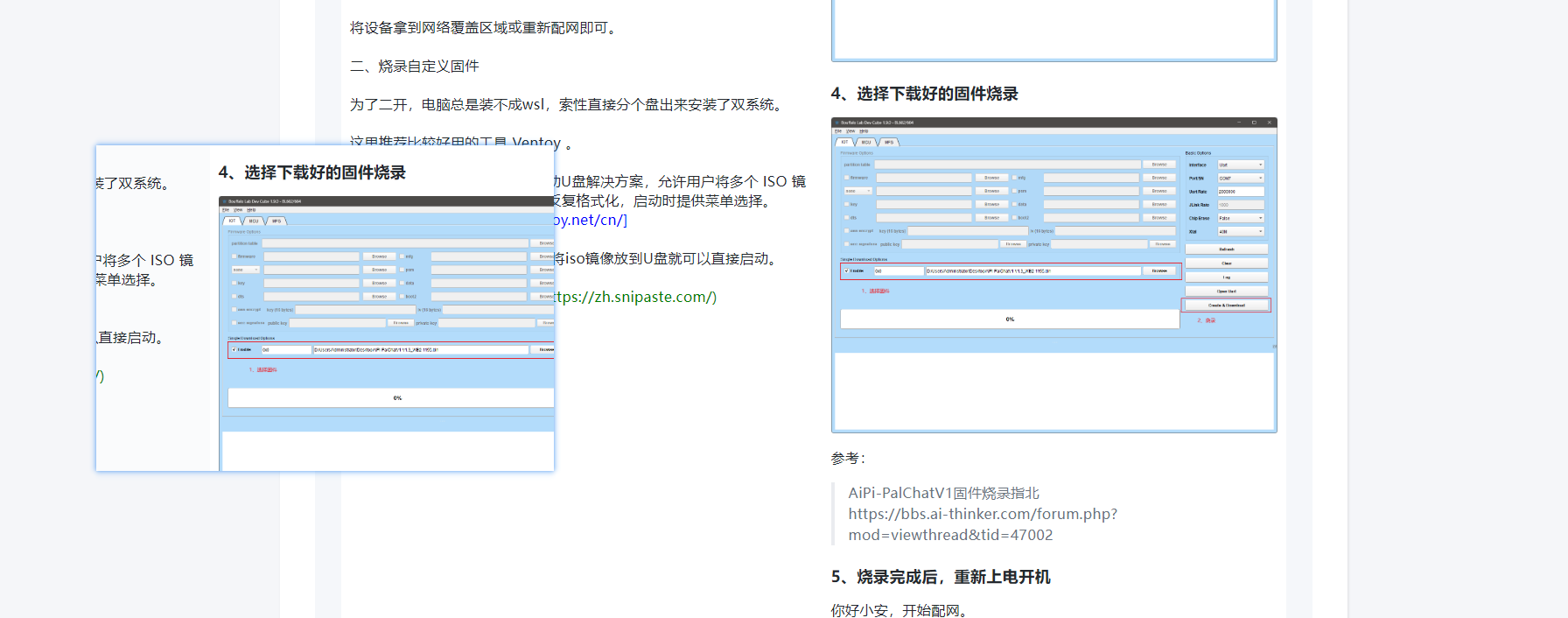Click minimize icon of right-column Dev Cube window

[1239, 123]
